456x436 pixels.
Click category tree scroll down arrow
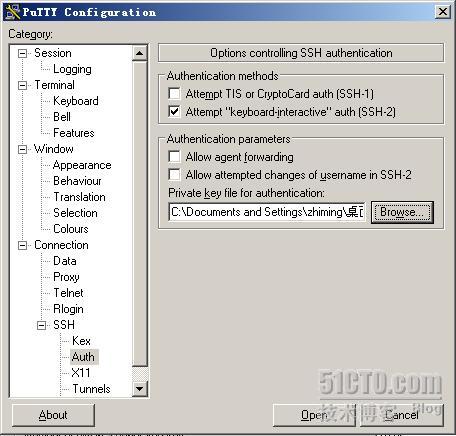pyautogui.click(x=140, y=388)
